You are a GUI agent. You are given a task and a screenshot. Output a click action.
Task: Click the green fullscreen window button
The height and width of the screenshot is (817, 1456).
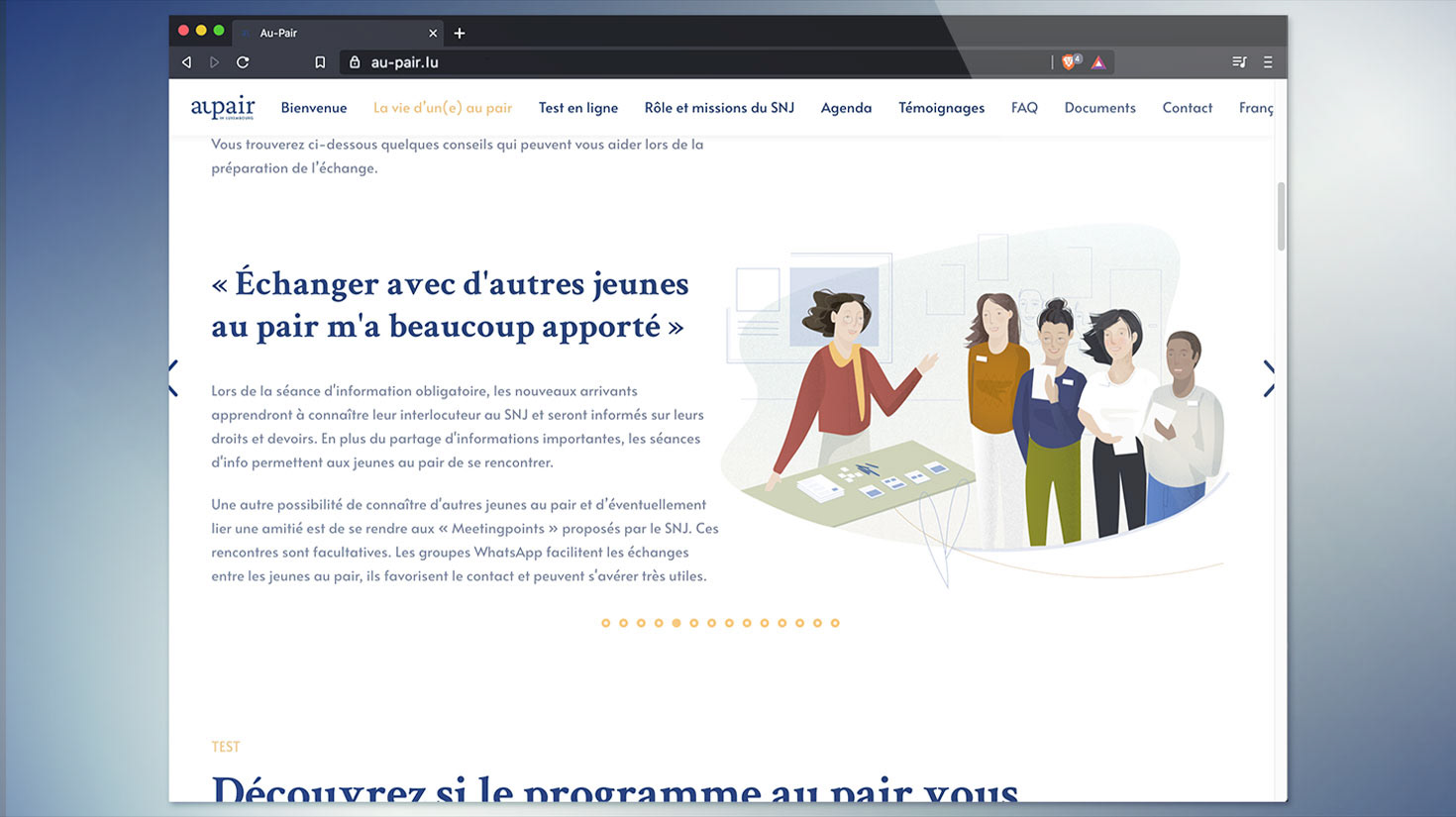219,31
